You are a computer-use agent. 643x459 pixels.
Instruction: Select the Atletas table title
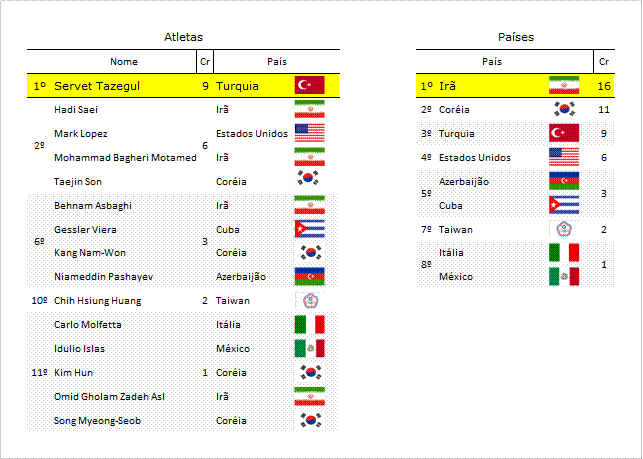[183, 37]
